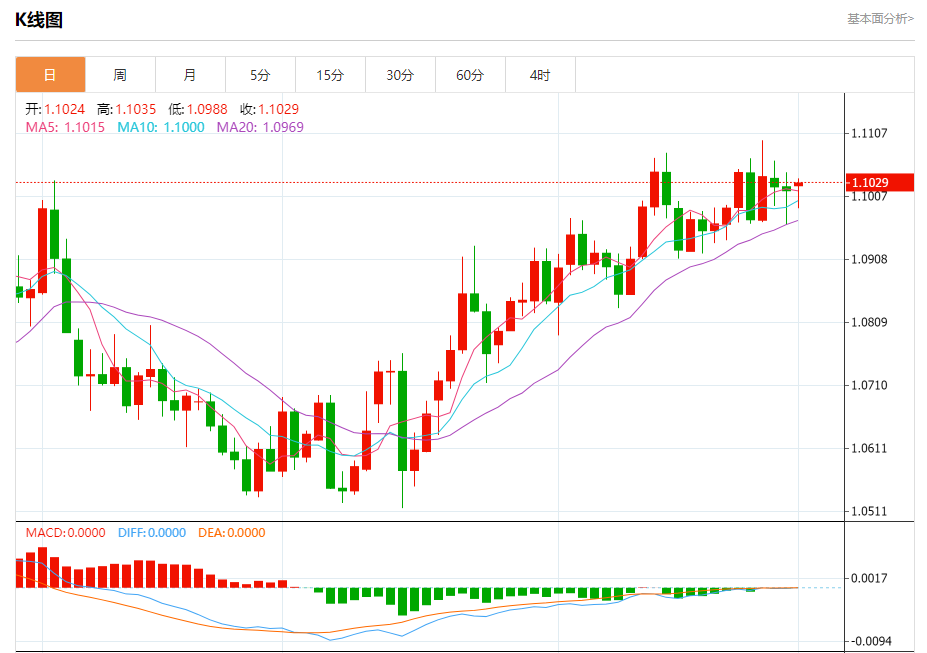The width and height of the screenshot is (927, 653).
Task: Click the 1.1107 price axis label
Action: (869, 133)
